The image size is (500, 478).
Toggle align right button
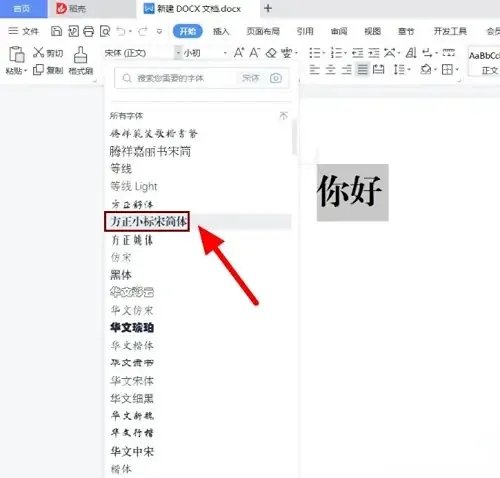[346, 69]
